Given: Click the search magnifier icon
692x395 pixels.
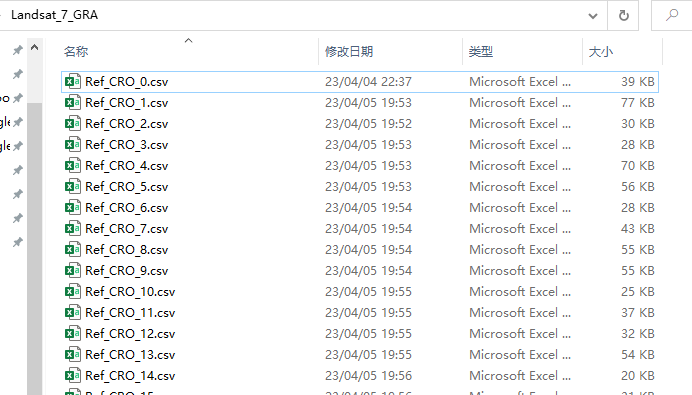Looking at the screenshot, I should point(672,15).
